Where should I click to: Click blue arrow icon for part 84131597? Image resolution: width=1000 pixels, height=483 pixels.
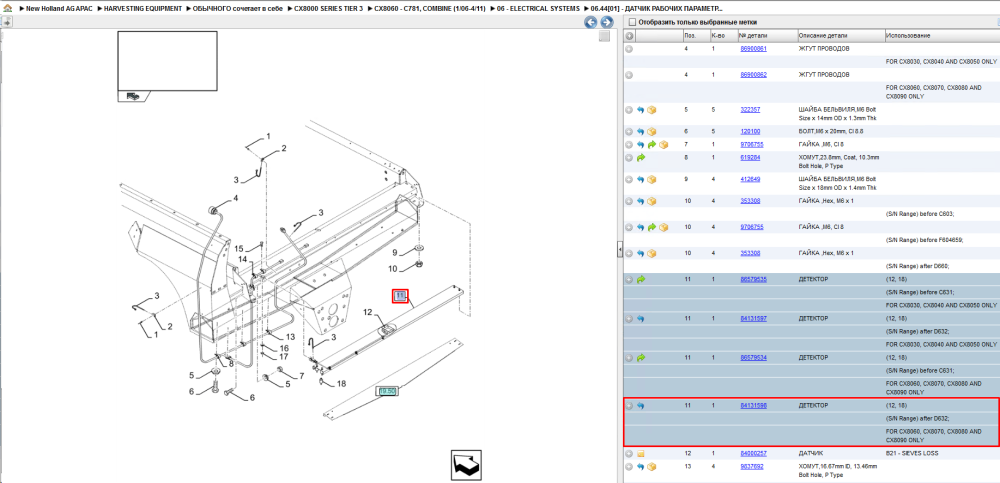(641, 318)
